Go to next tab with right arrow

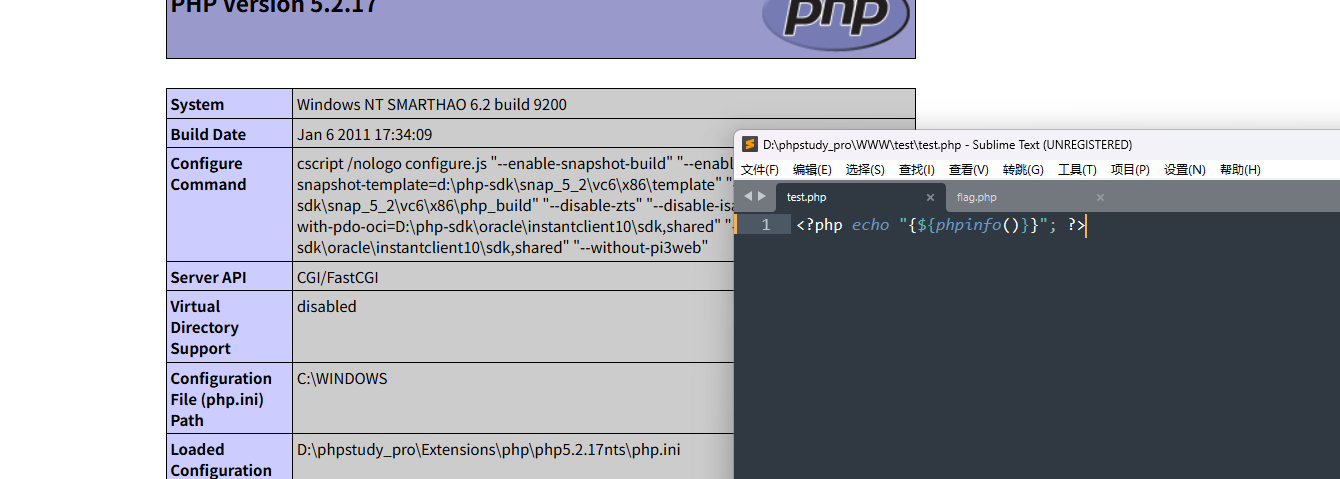762,197
